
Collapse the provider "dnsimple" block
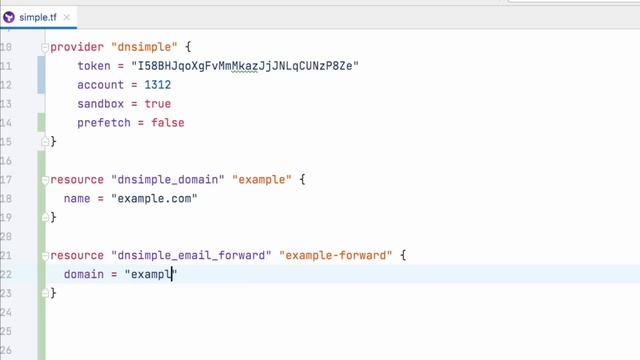click(x=45, y=48)
